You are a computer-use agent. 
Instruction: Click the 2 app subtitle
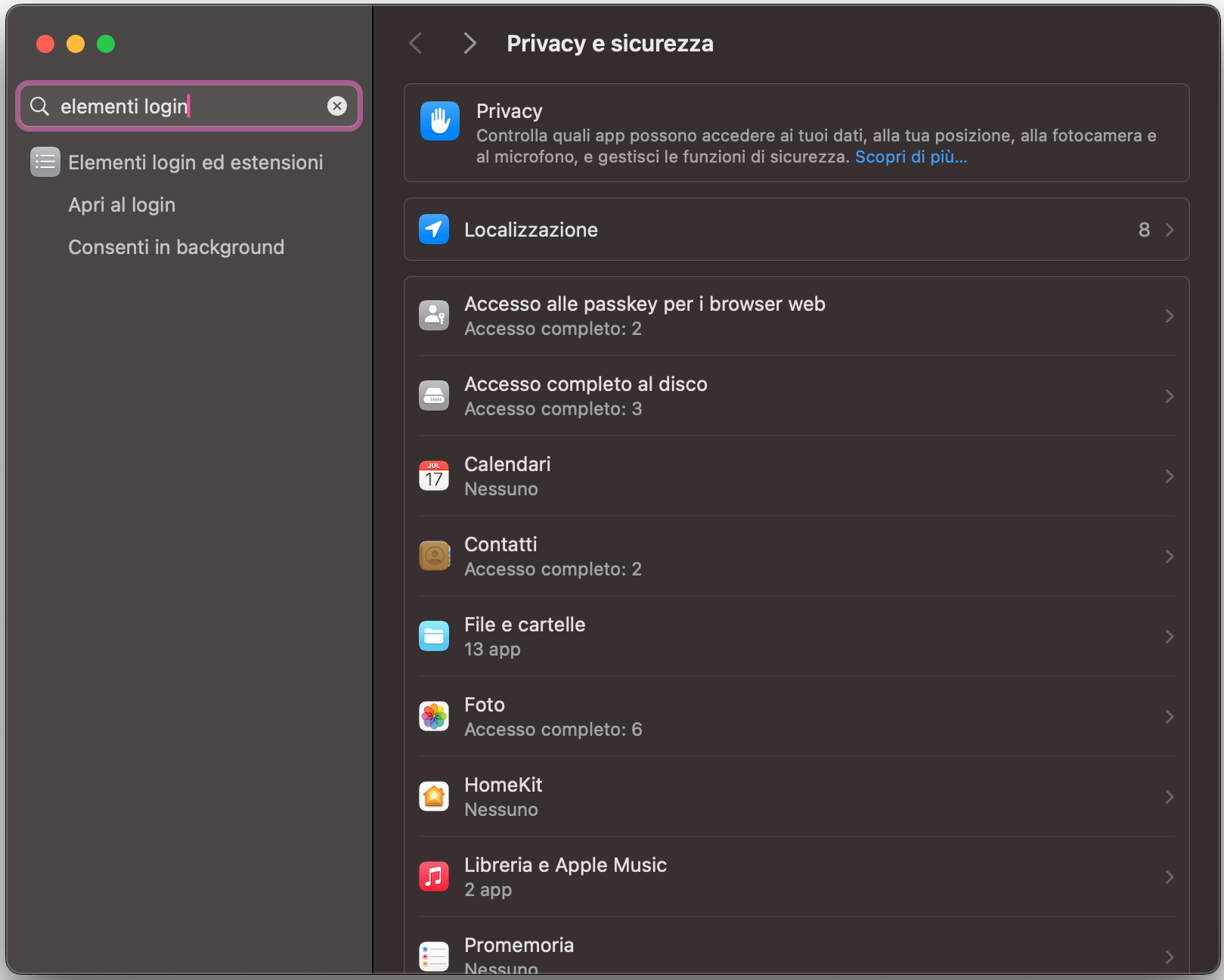pos(488,890)
